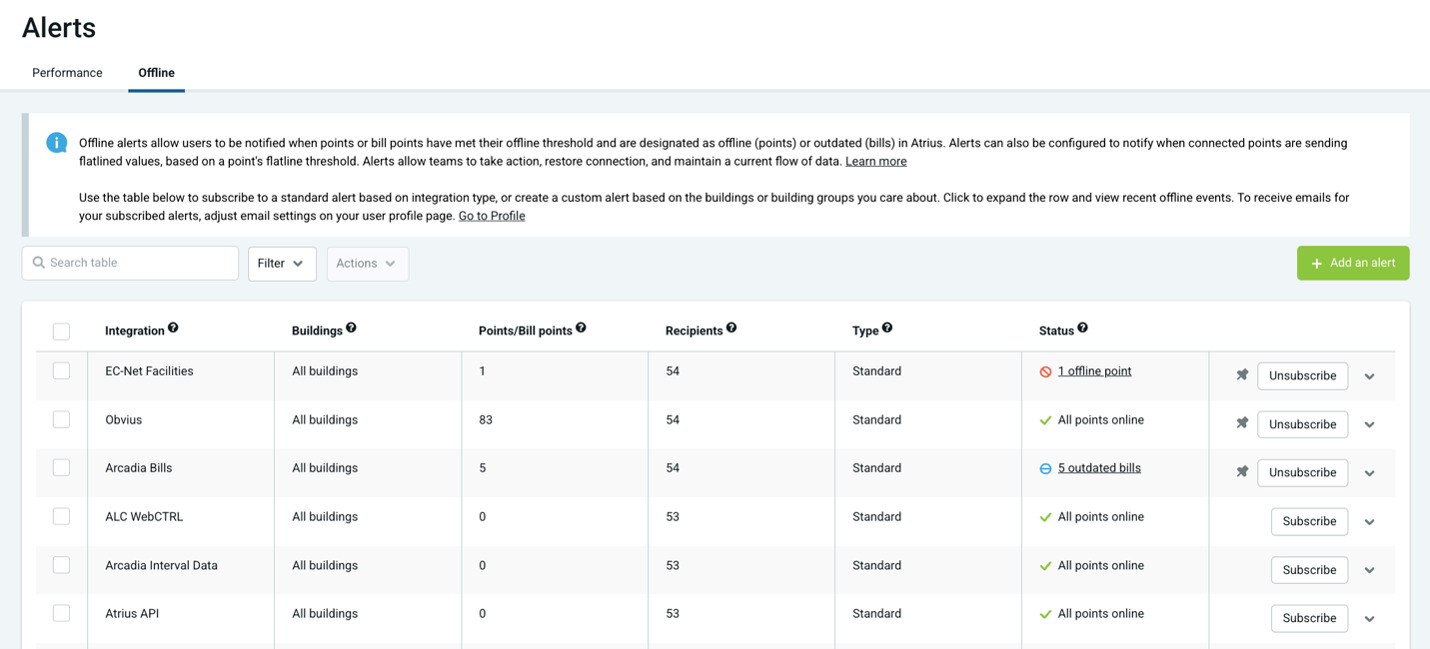Click the Integration column header
Viewport: 1430px width, 649px height.
pyautogui.click(x=135, y=330)
